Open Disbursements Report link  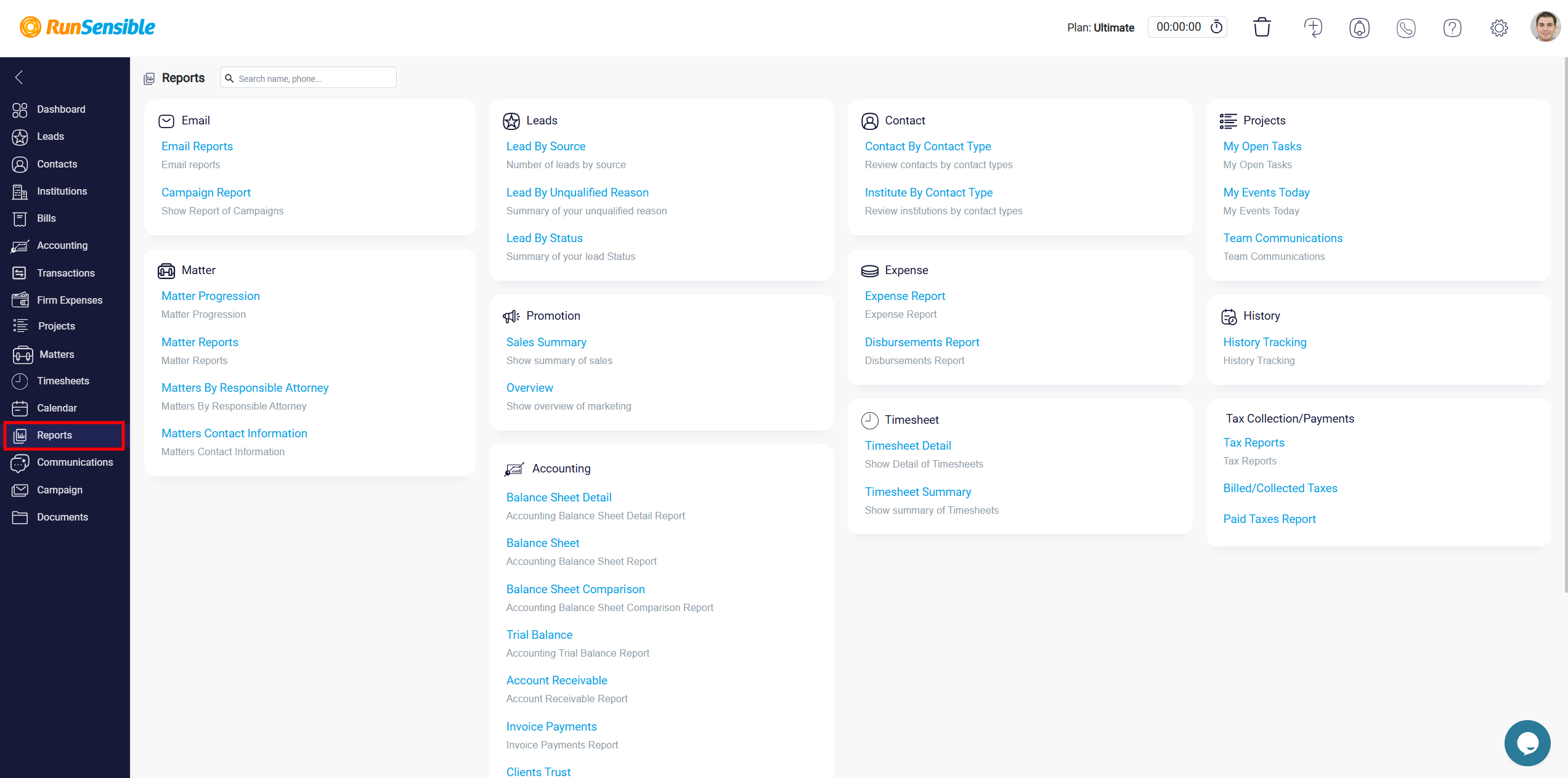[x=922, y=342]
